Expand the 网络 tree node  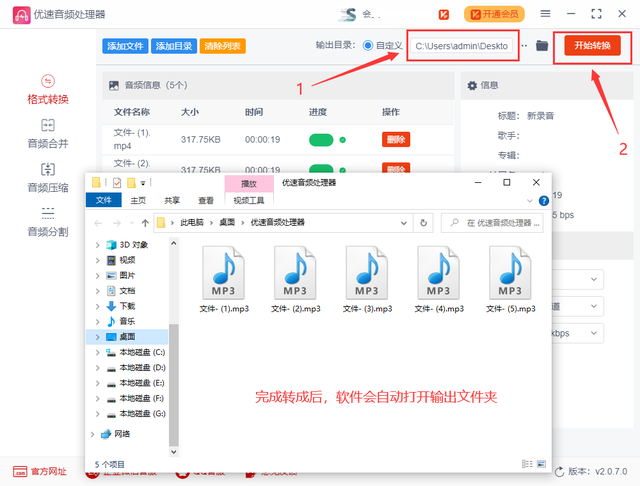[x=93, y=434]
